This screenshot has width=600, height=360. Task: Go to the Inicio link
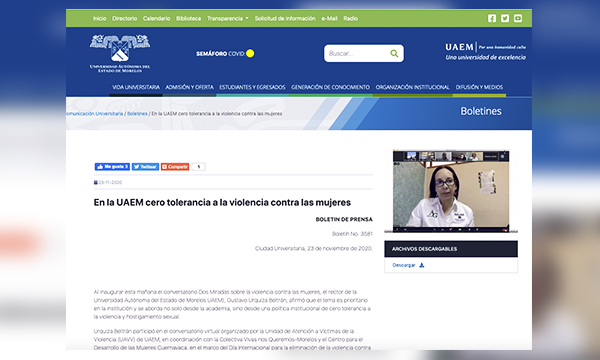click(x=99, y=18)
